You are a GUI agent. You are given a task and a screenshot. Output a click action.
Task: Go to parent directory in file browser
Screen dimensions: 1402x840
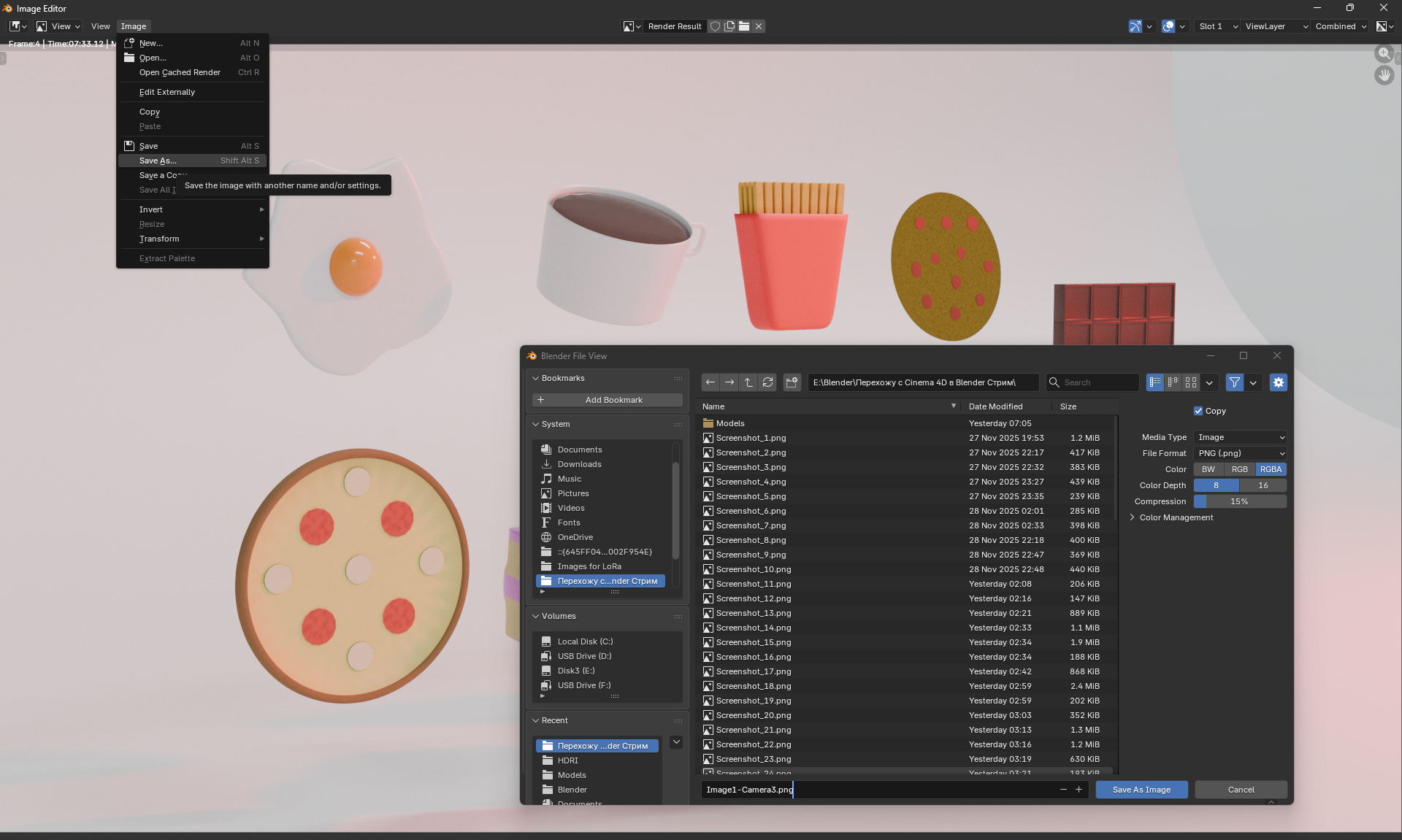(x=748, y=382)
